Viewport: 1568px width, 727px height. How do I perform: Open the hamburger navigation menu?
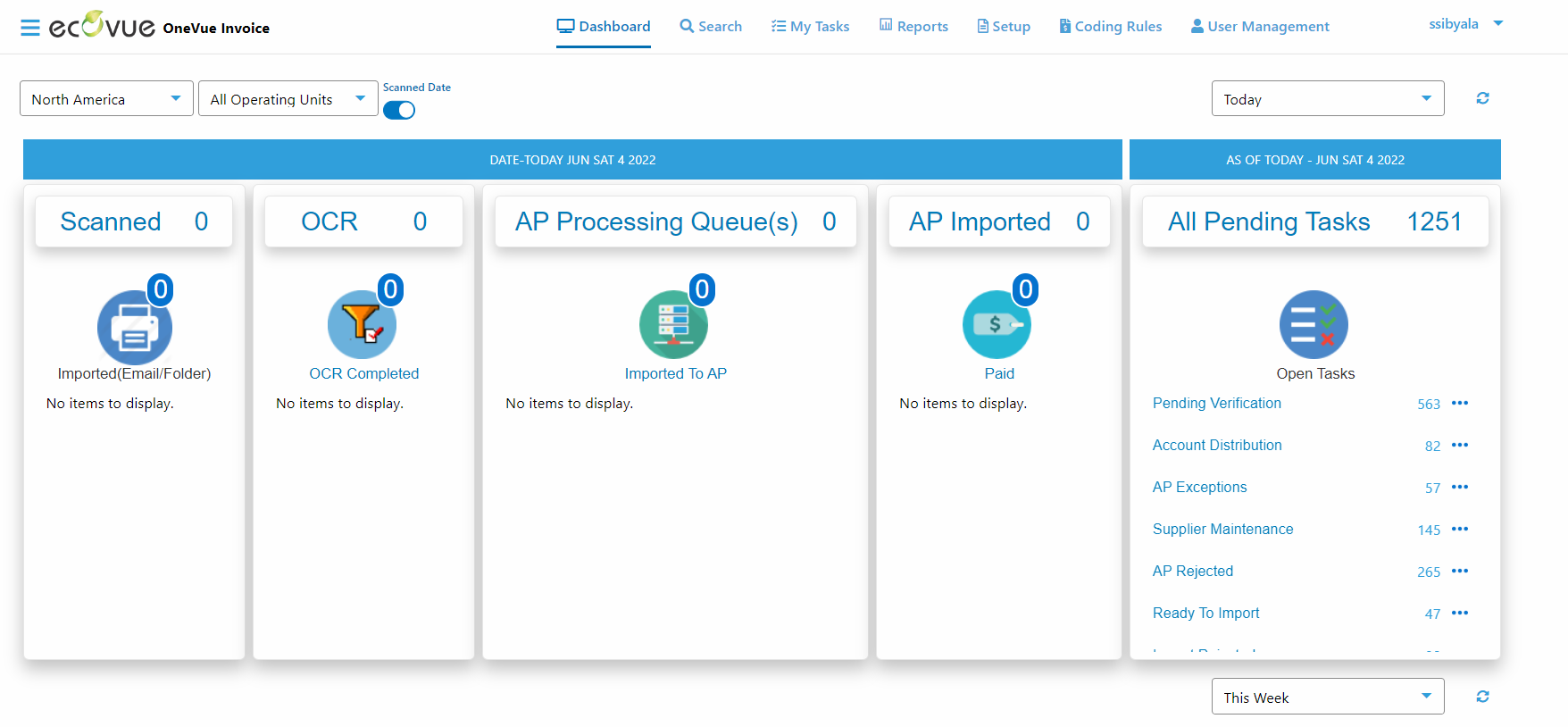(x=30, y=28)
